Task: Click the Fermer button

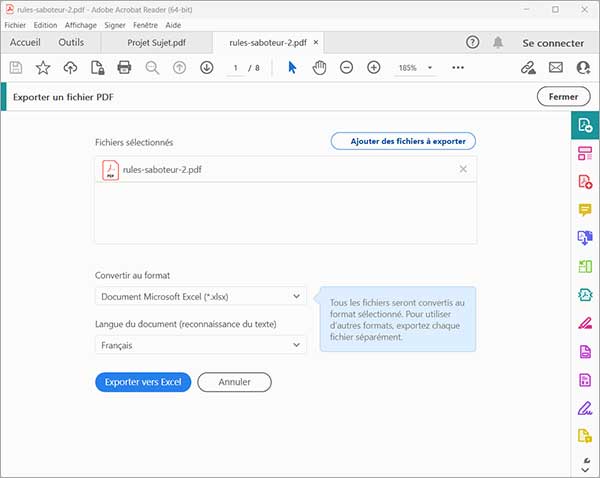Action: 563,96
